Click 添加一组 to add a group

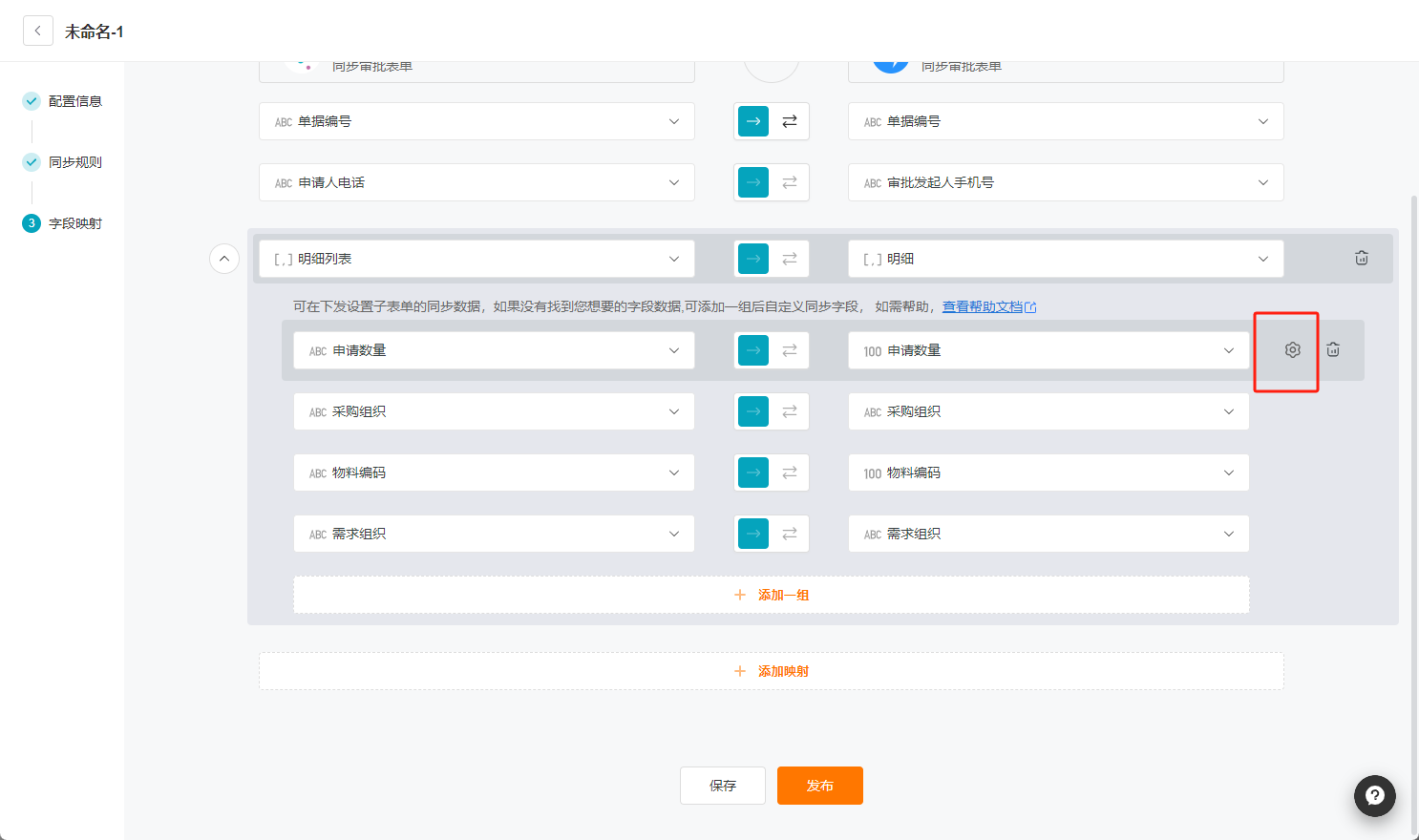(772, 595)
